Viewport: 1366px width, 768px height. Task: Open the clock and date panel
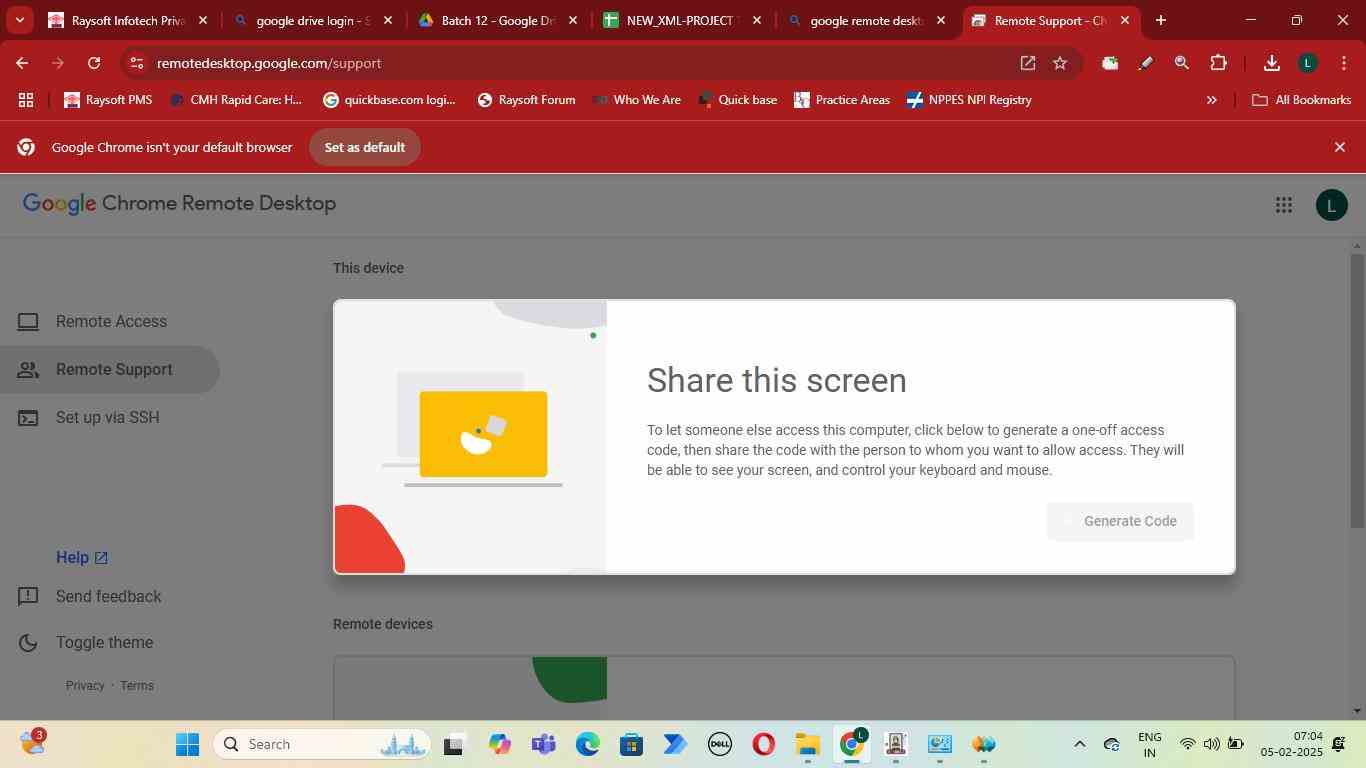(1292, 744)
